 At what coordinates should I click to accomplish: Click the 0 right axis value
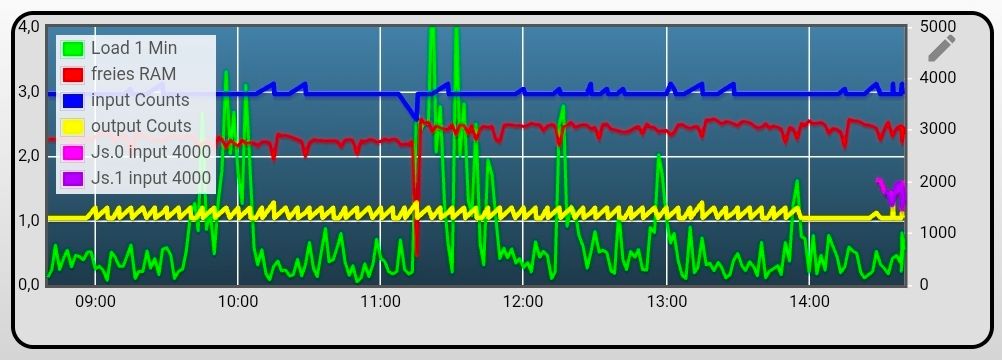point(924,285)
